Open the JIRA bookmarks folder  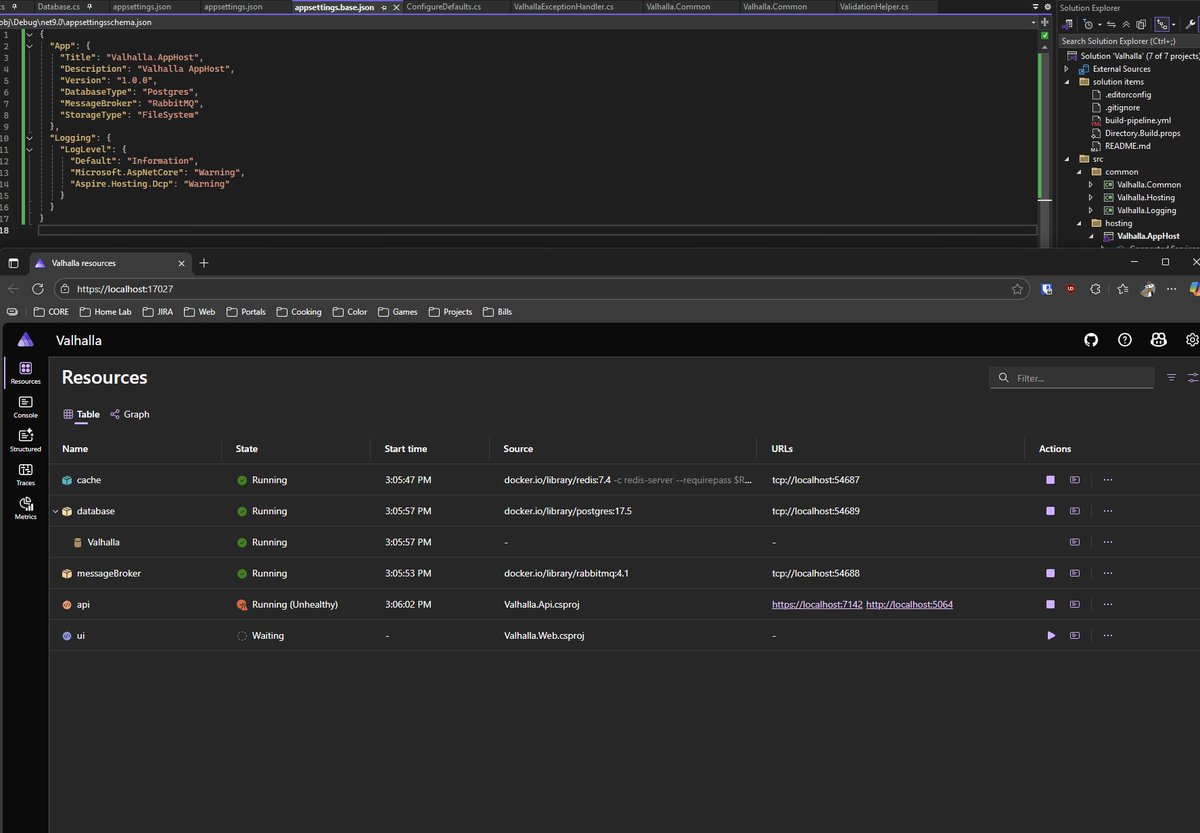click(157, 312)
